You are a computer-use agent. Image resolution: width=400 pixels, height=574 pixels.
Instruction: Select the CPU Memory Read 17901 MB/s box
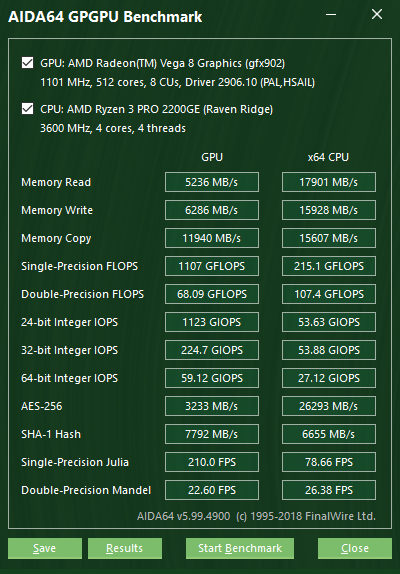pyautogui.click(x=329, y=182)
